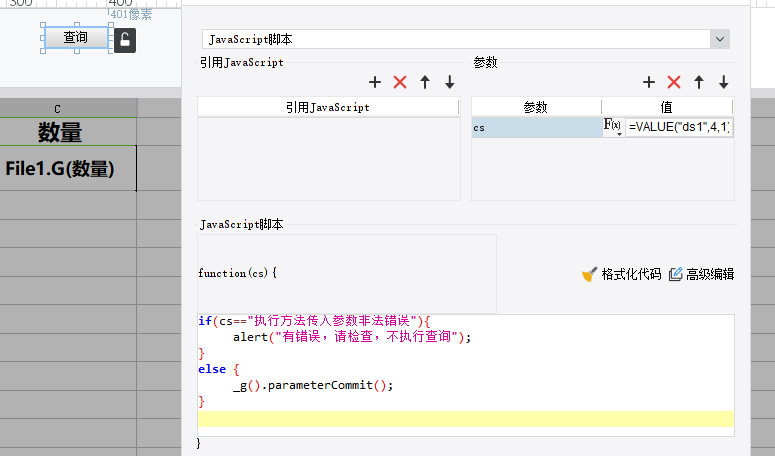Remove the selected parameter with red X

coord(674,82)
